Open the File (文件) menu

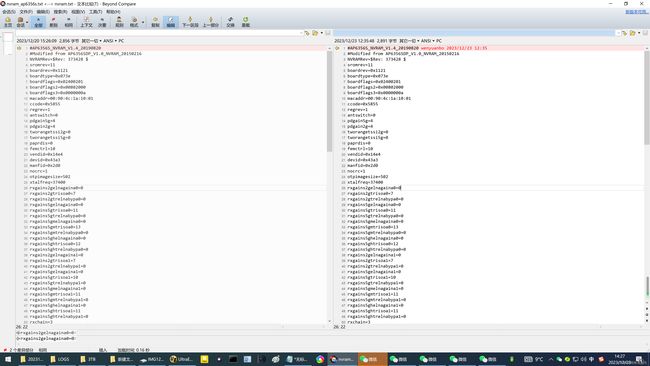tap(26, 12)
